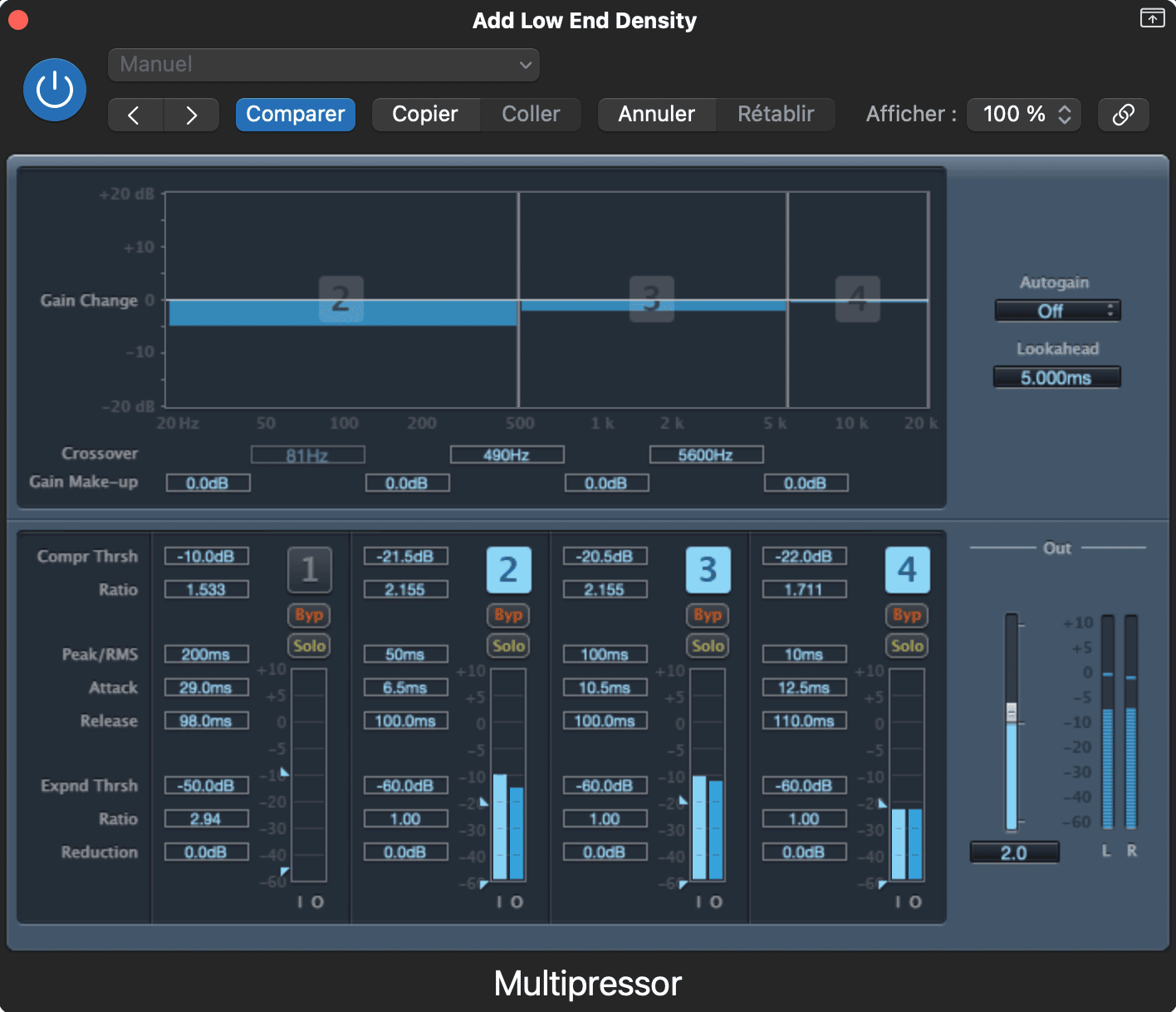
Task: Click band 2 Peak/RMS 50ms field
Action: (405, 654)
